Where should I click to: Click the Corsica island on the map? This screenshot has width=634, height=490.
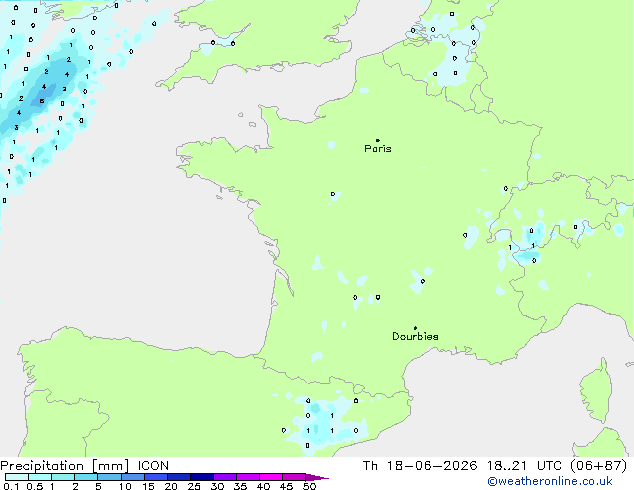point(596,390)
